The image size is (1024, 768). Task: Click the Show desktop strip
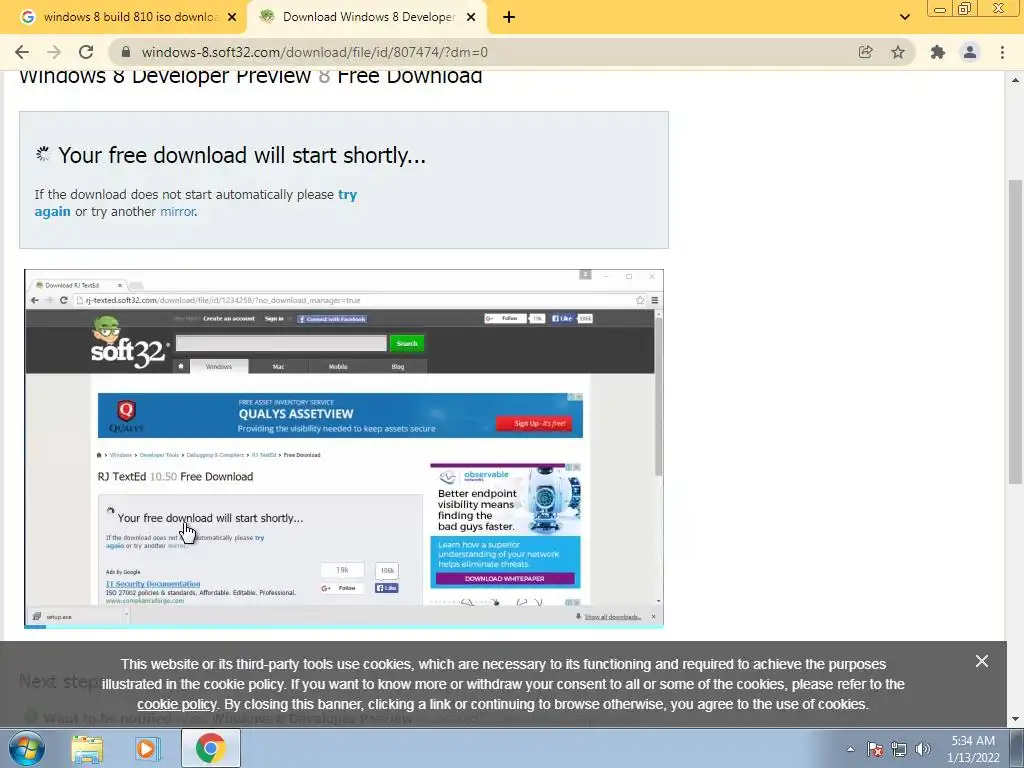point(1017,748)
